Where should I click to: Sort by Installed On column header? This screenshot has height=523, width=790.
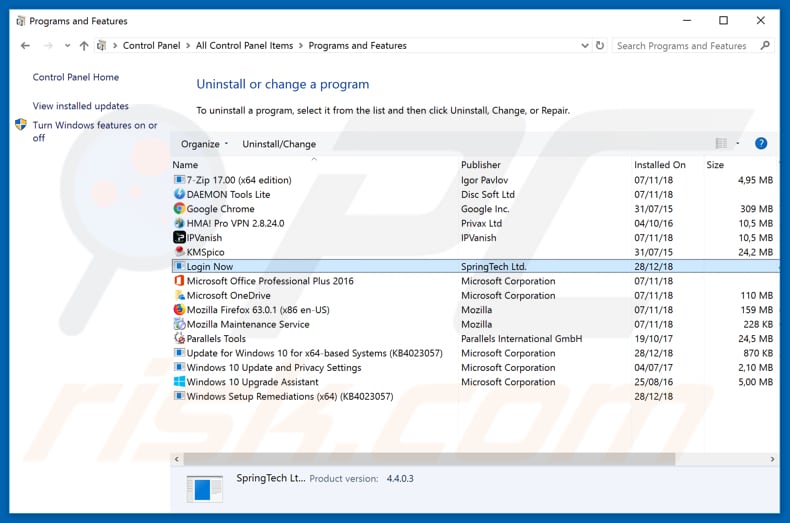pos(660,165)
